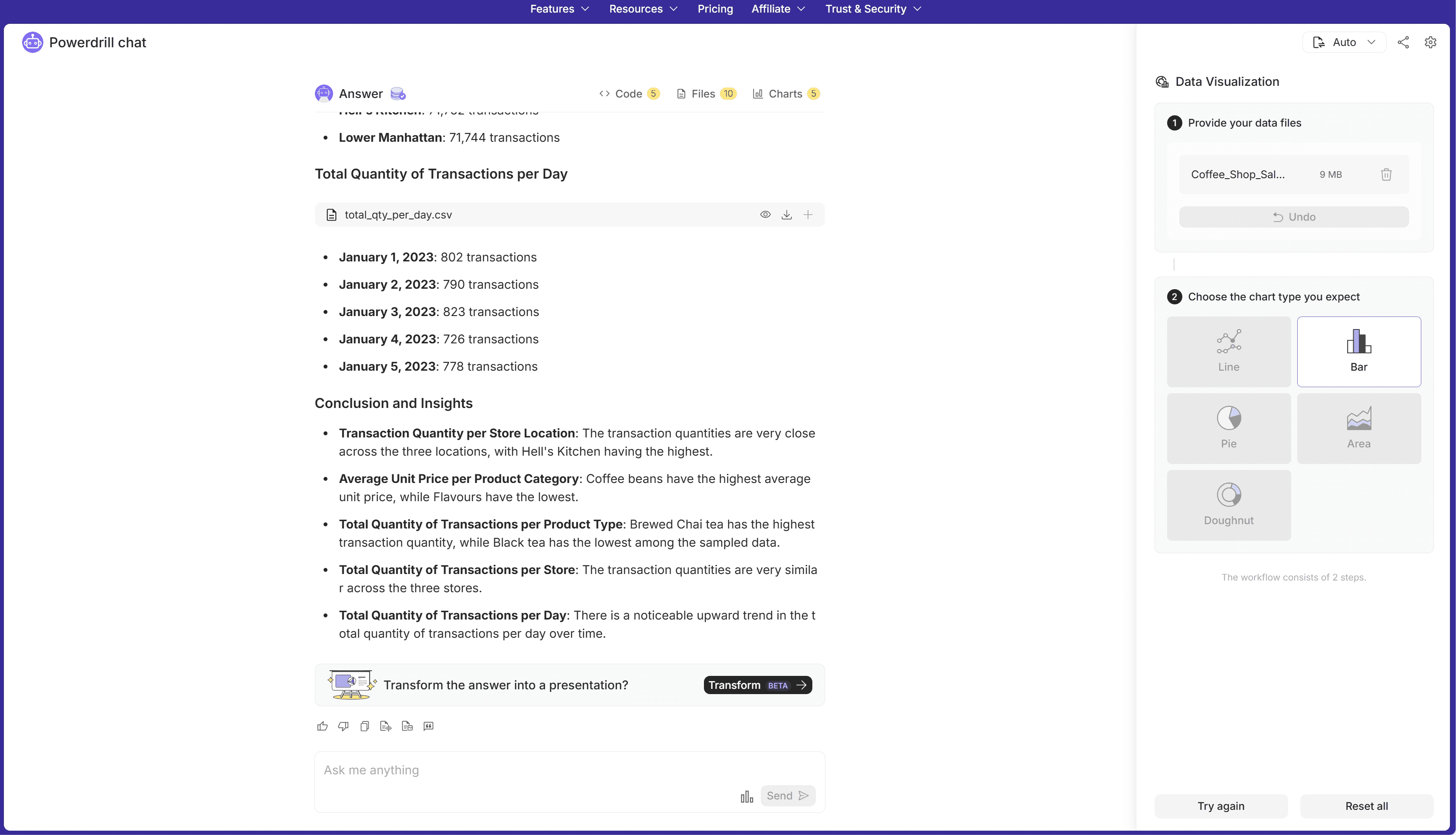Open the Pricing page
The height and width of the screenshot is (835, 1456).
(715, 9)
